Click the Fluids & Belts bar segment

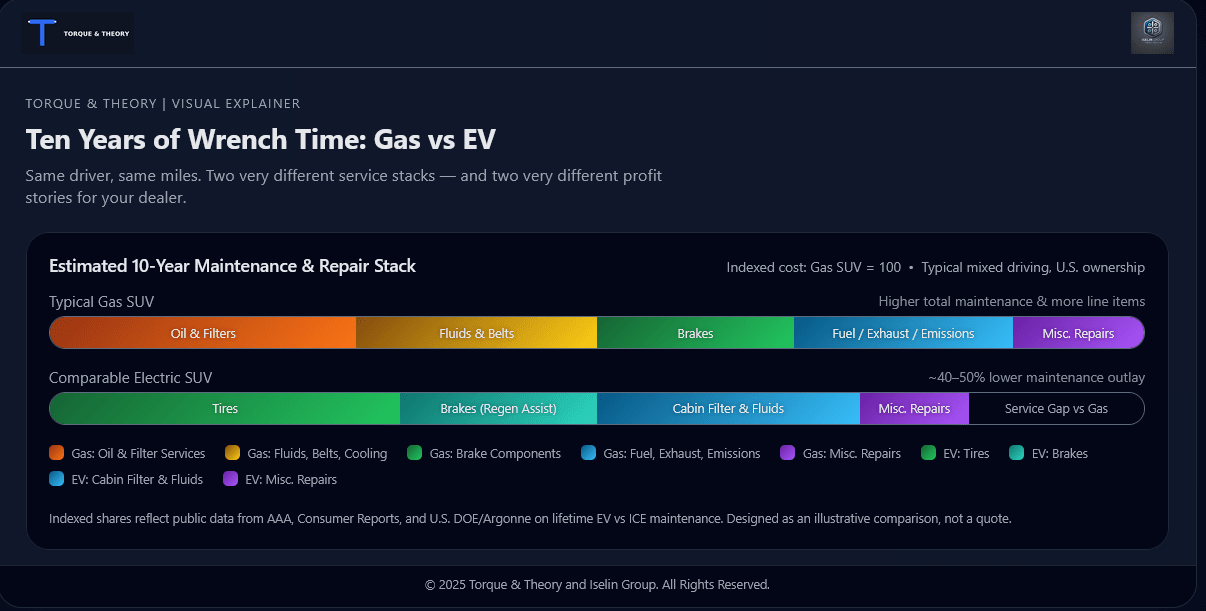click(x=477, y=332)
